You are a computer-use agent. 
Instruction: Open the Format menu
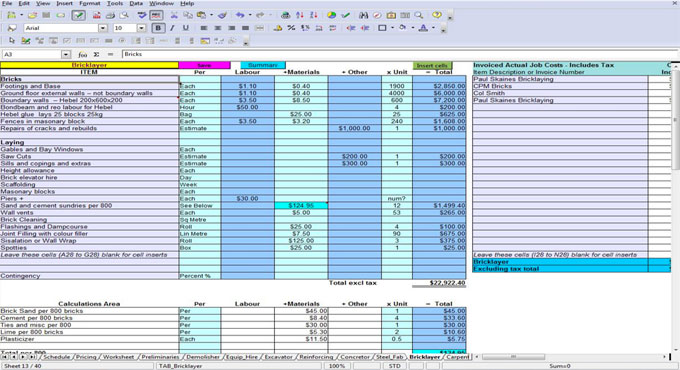tap(90, 3)
